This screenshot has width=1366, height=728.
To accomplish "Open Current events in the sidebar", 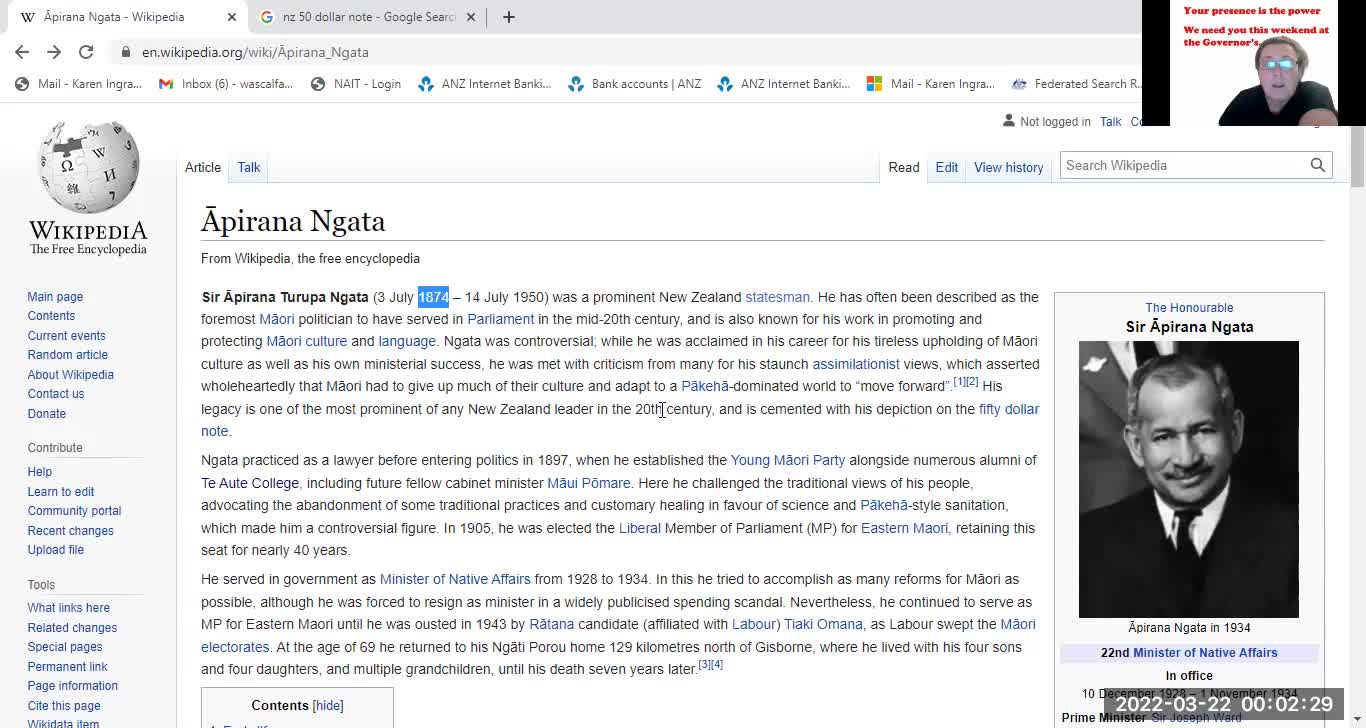I will [x=66, y=336].
